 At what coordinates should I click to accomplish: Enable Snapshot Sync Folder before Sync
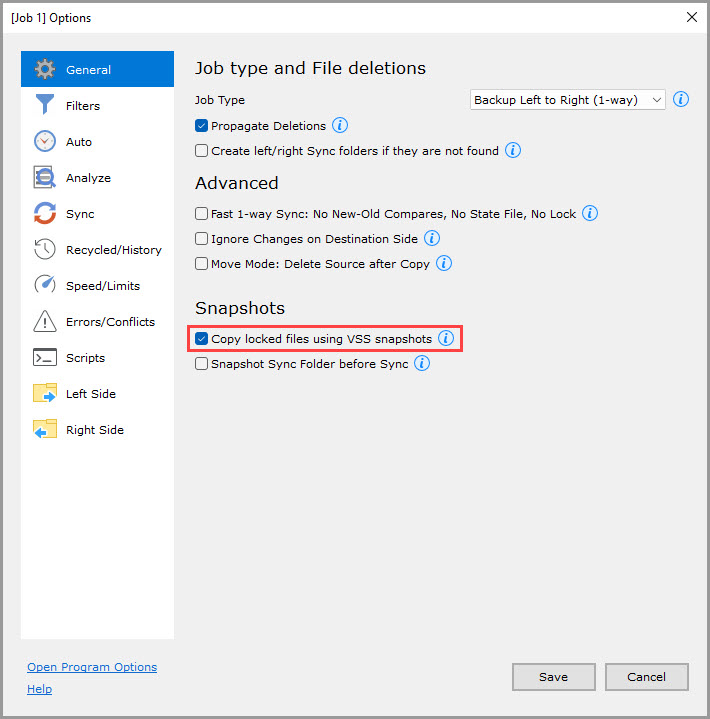[202, 364]
